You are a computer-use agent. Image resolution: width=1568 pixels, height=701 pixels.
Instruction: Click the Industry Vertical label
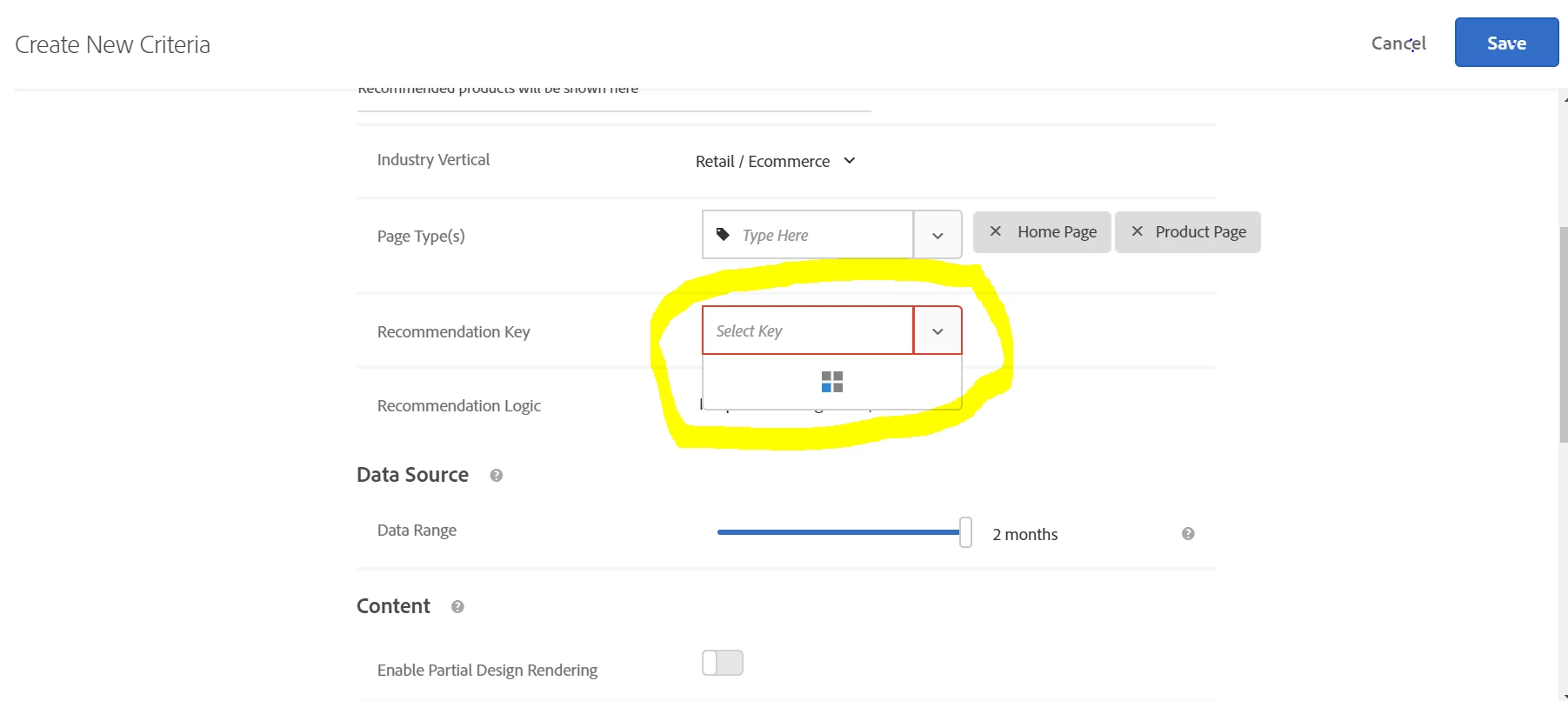pyautogui.click(x=433, y=159)
